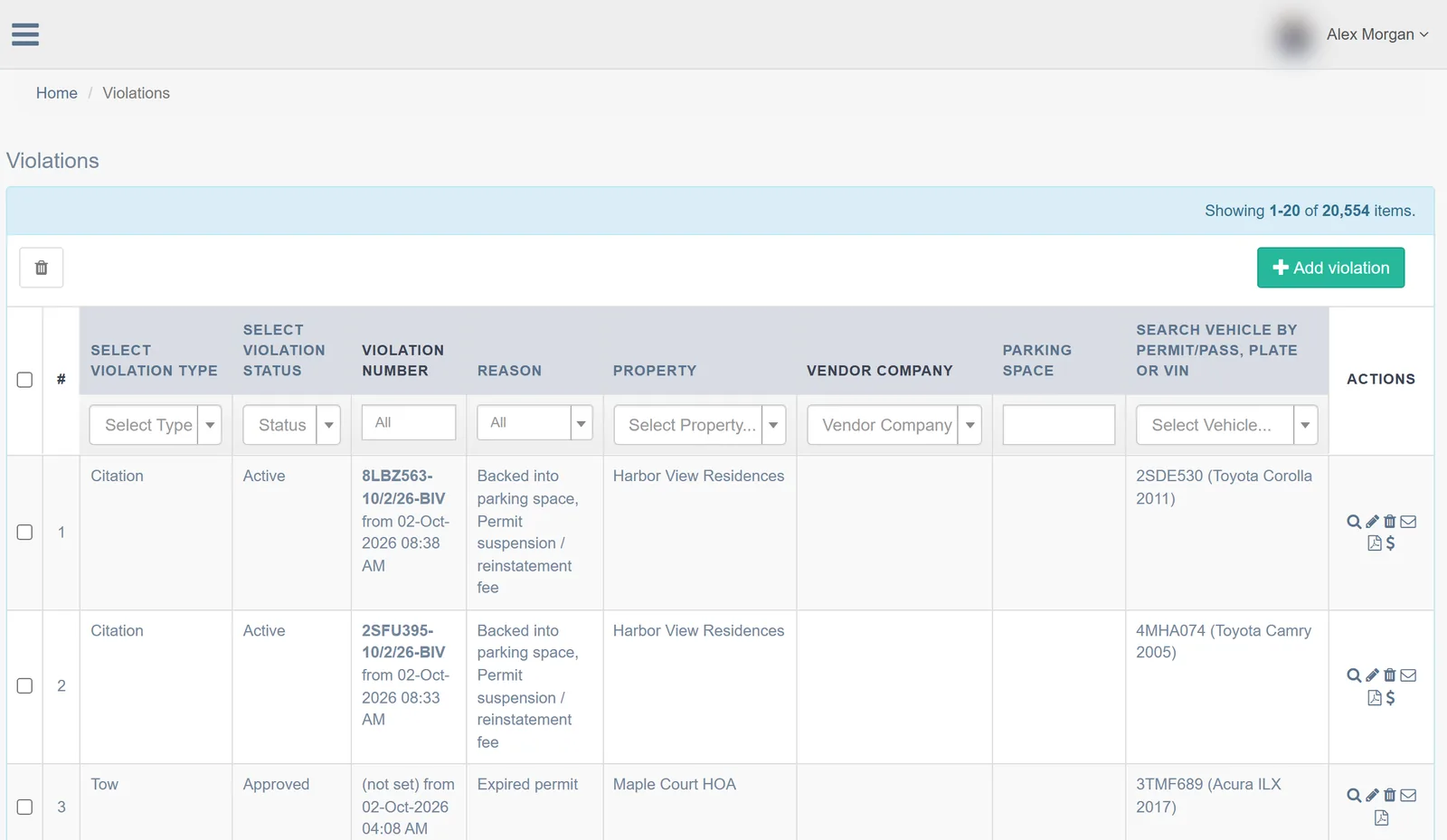Open PDF for violation 2
1447x840 pixels.
tap(1375, 698)
